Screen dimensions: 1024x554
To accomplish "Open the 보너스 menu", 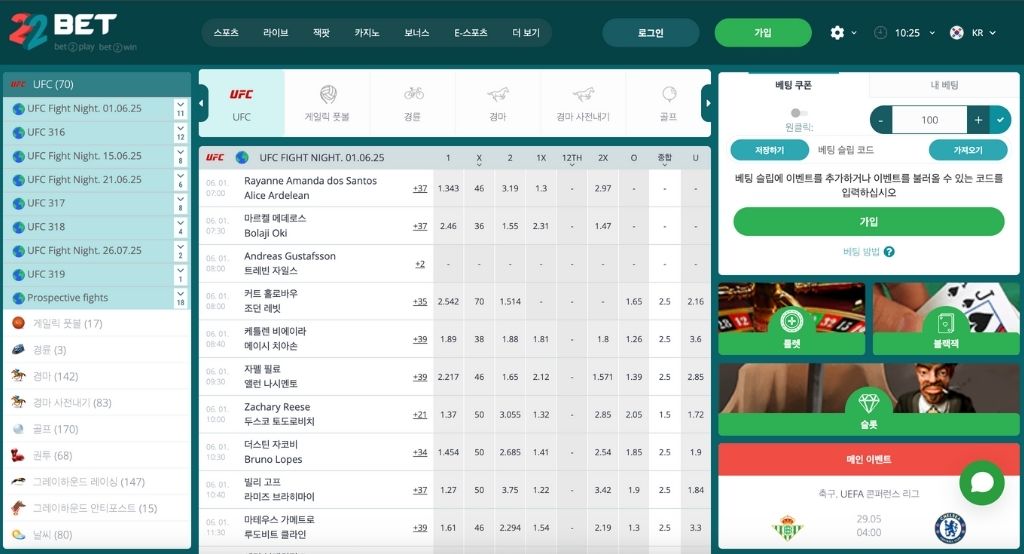I will [417, 33].
